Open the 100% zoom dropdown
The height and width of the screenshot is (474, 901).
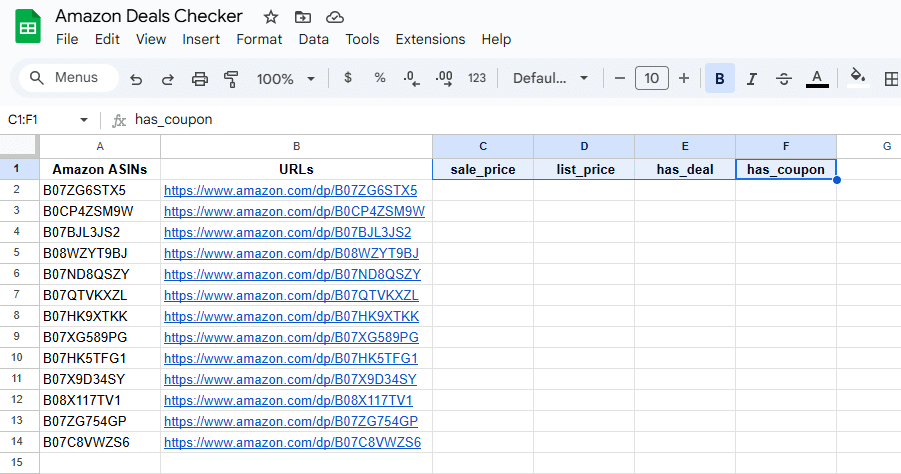coord(286,78)
